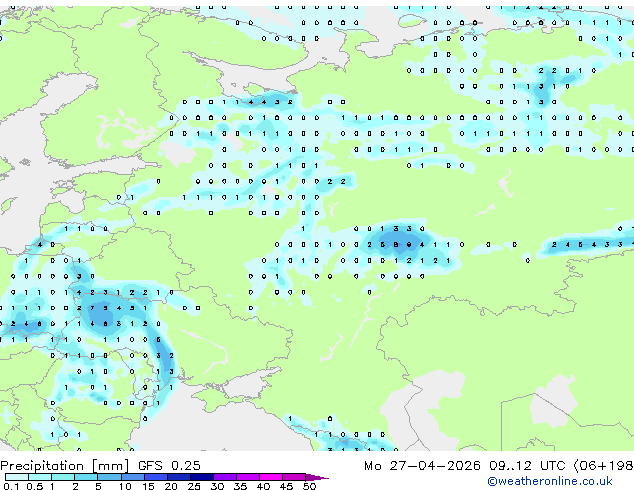
Task: Select the 40–45 mm magenta swatch
Action: (x=271, y=477)
